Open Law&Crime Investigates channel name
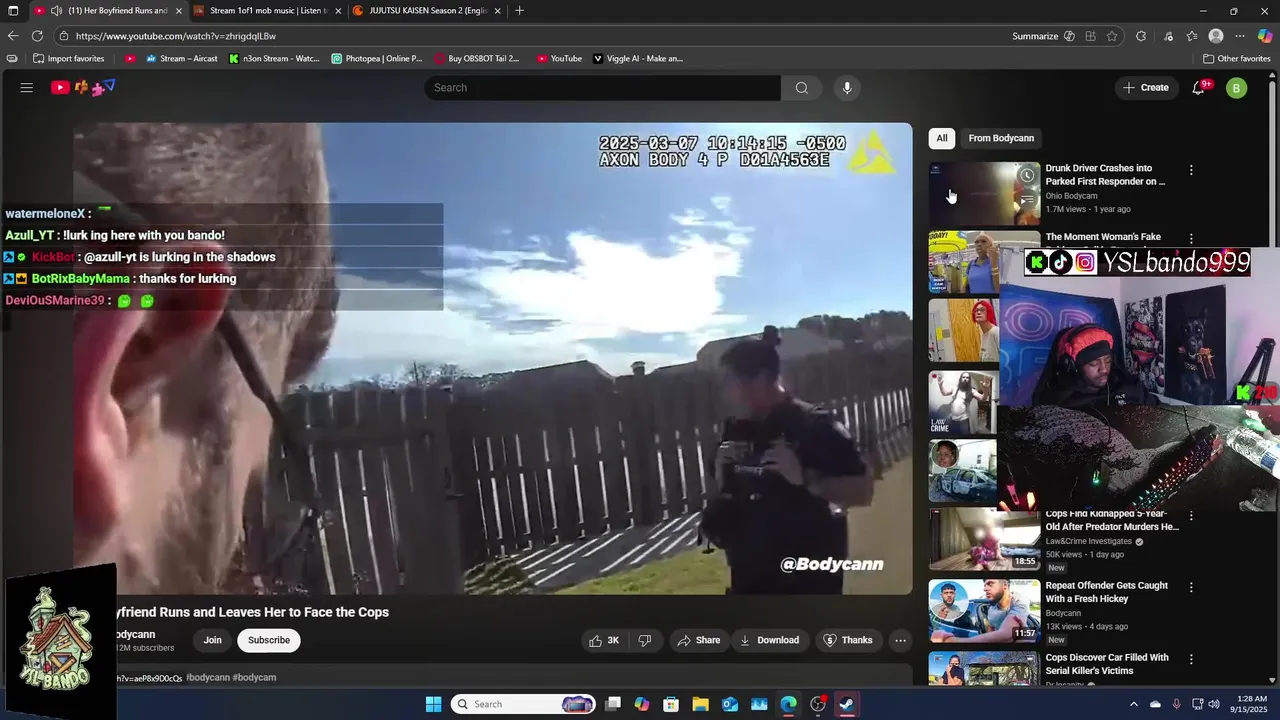This screenshot has height=720, width=1280. tap(1089, 541)
